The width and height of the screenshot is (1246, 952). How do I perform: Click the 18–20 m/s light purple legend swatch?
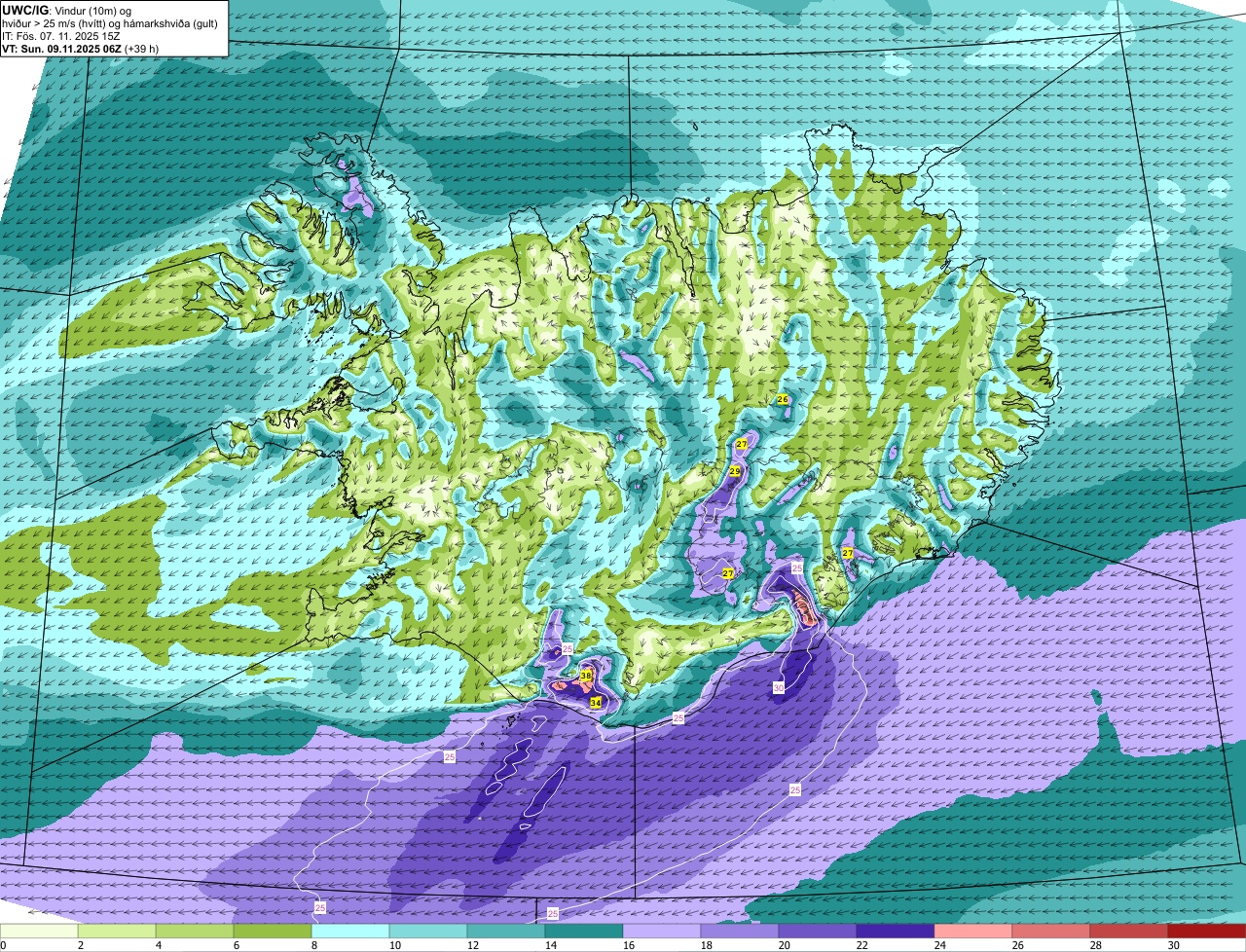click(740, 931)
